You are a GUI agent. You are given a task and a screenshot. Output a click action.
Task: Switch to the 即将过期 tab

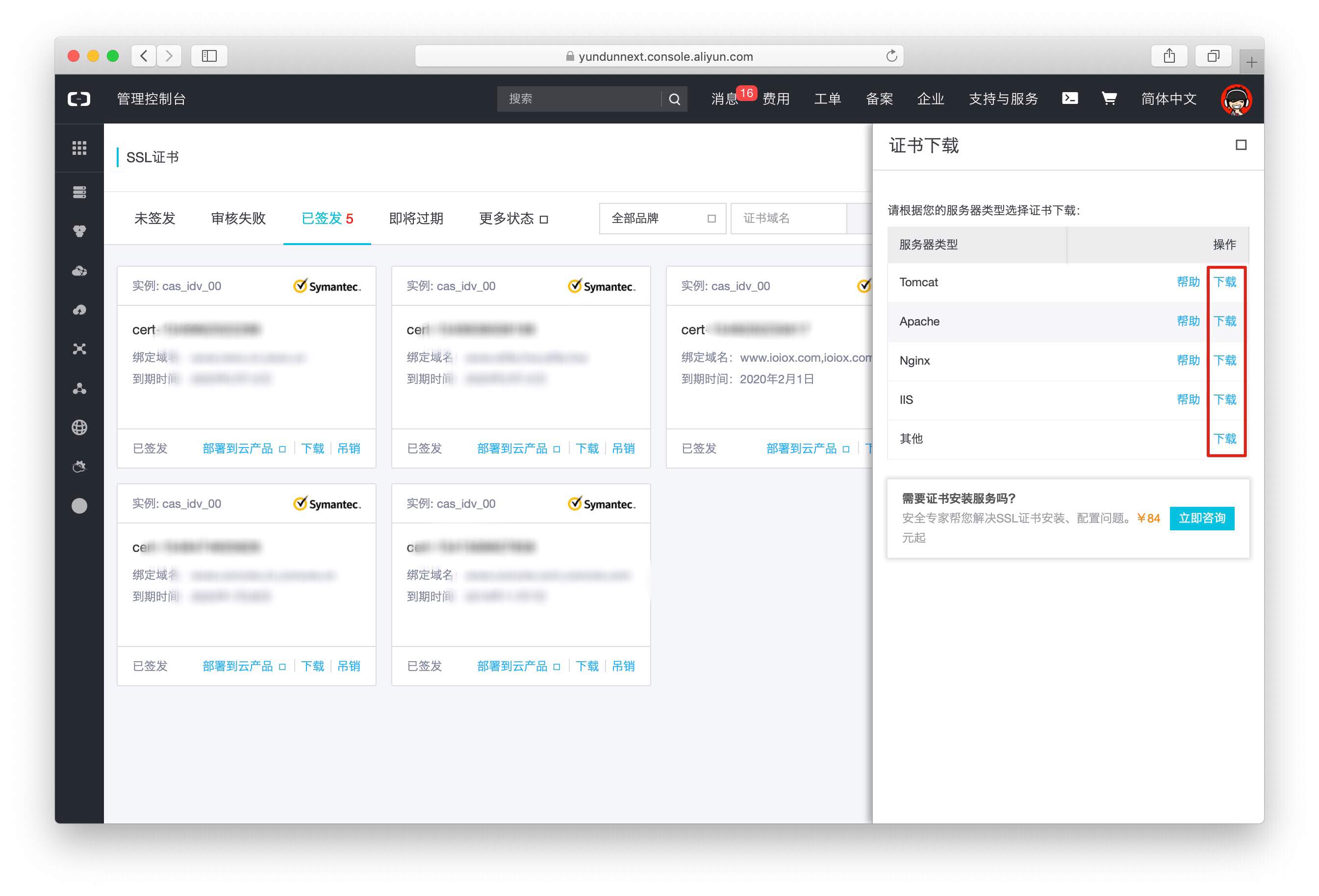click(416, 219)
